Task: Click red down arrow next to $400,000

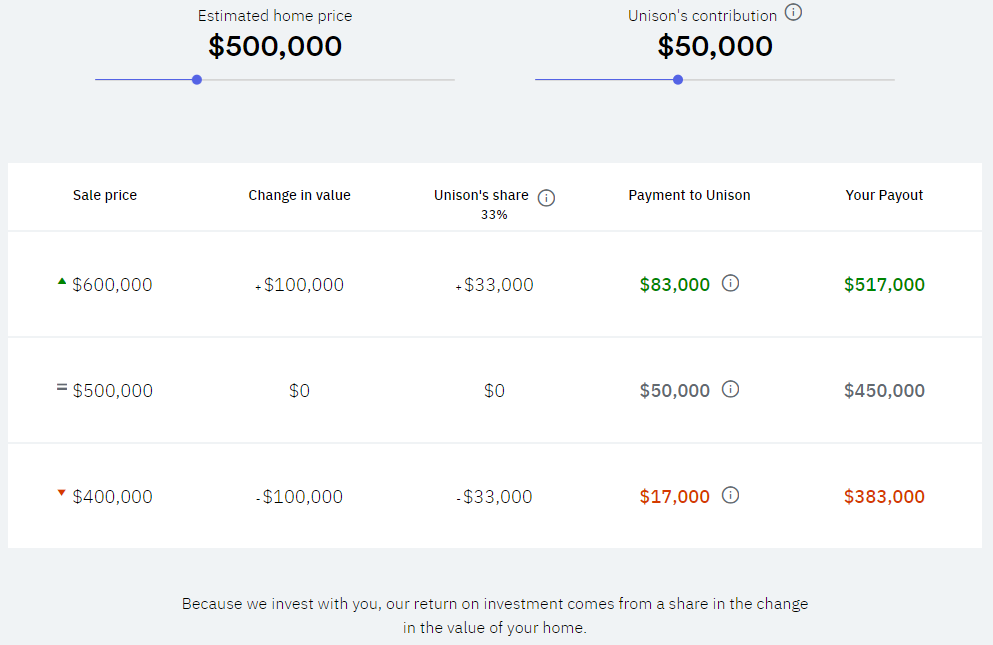Action: pyautogui.click(x=61, y=492)
